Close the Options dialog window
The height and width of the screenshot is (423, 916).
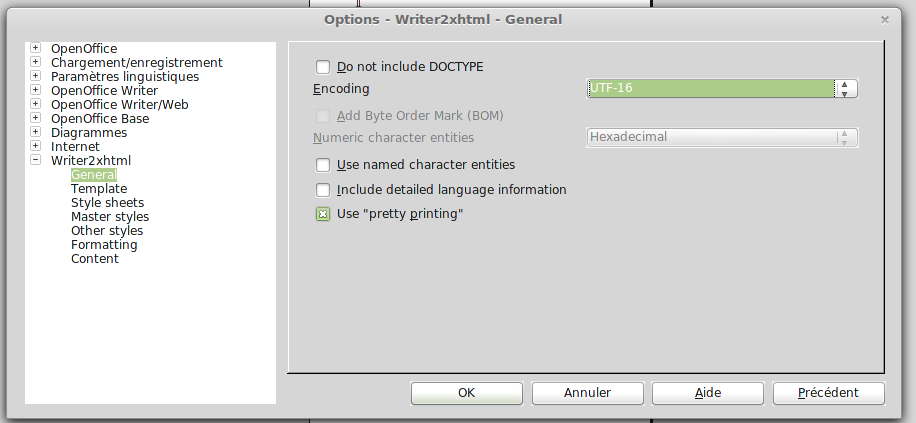[x=884, y=20]
